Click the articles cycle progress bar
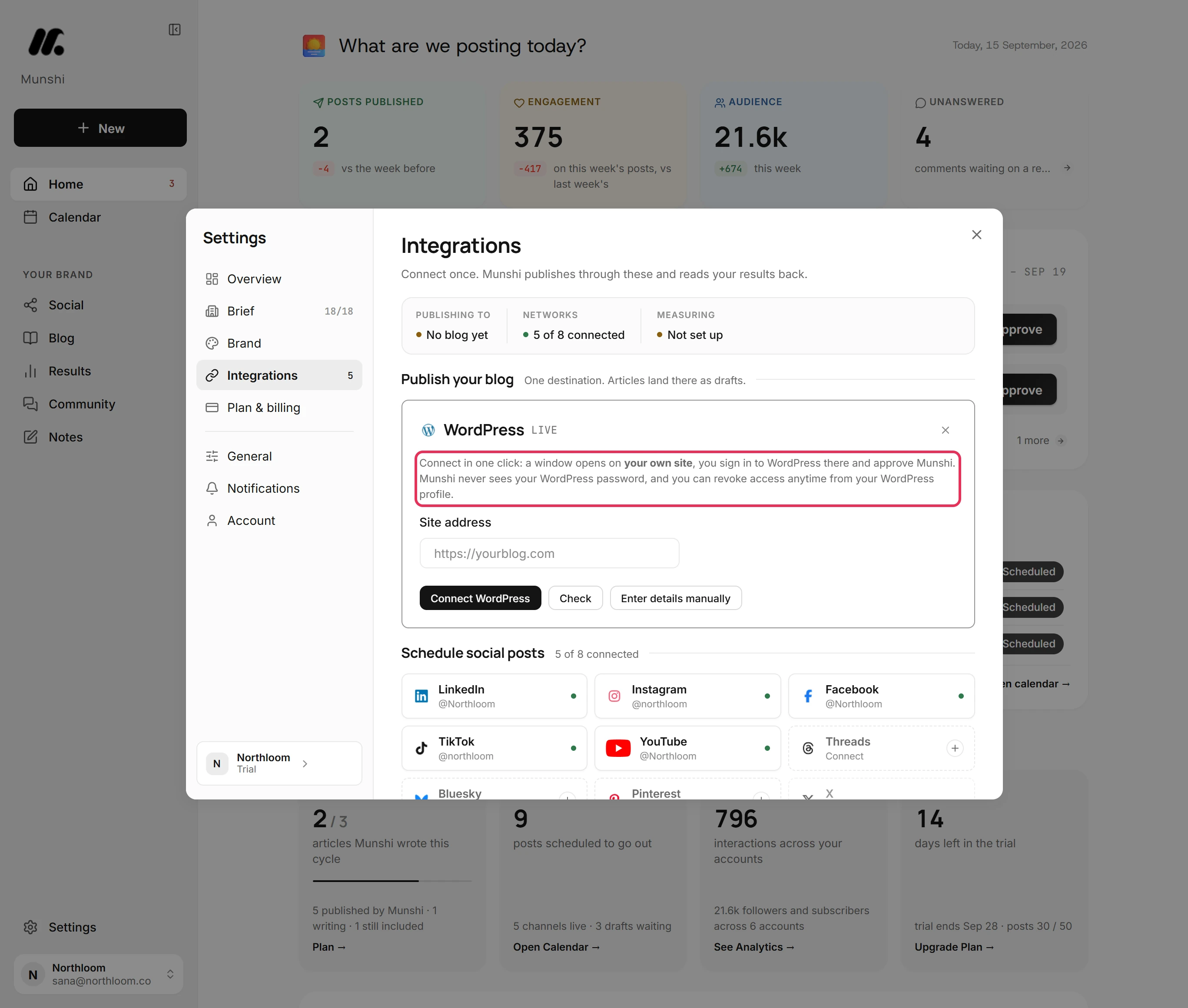1188x1008 pixels. click(392, 881)
